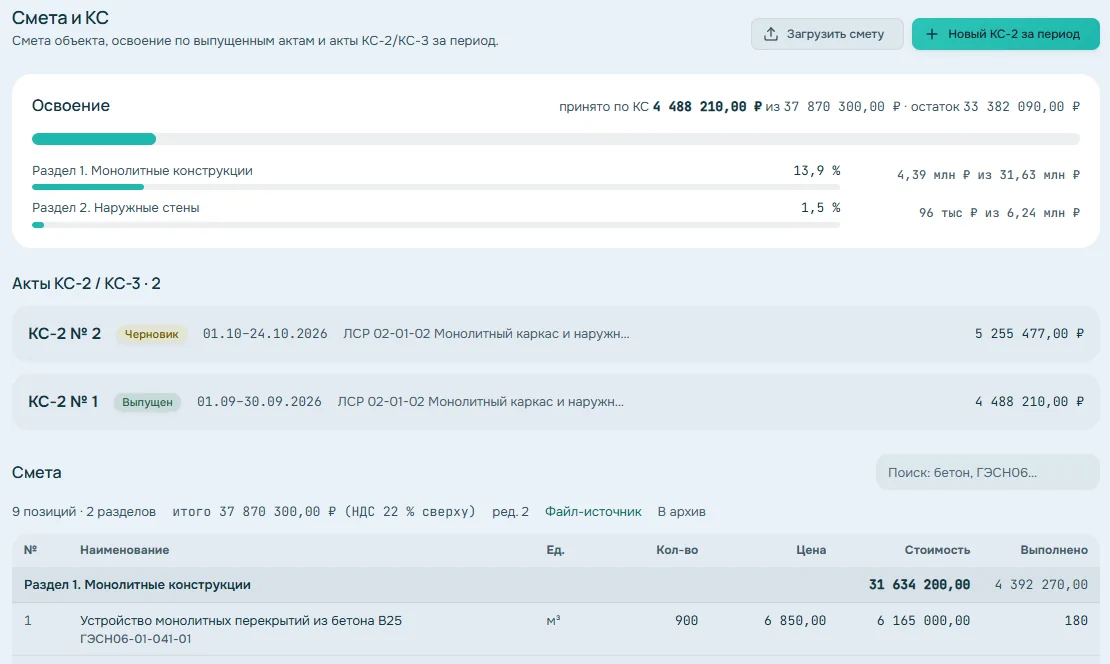The width and height of the screenshot is (1110, 664).
Task: Click the Стоимость column header
Action: [x=937, y=550]
